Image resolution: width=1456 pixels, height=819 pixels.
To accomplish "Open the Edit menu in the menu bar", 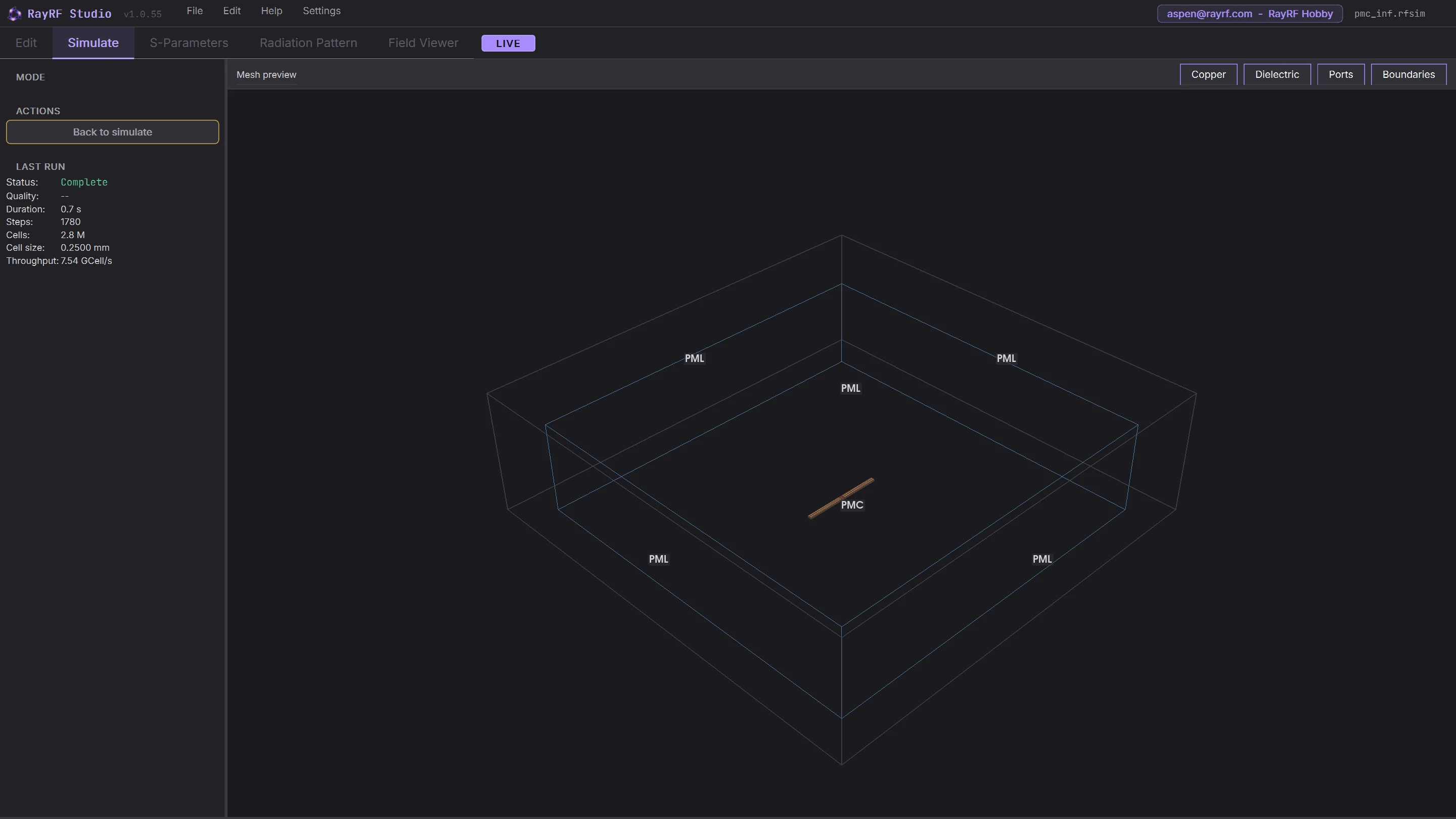I will (232, 11).
